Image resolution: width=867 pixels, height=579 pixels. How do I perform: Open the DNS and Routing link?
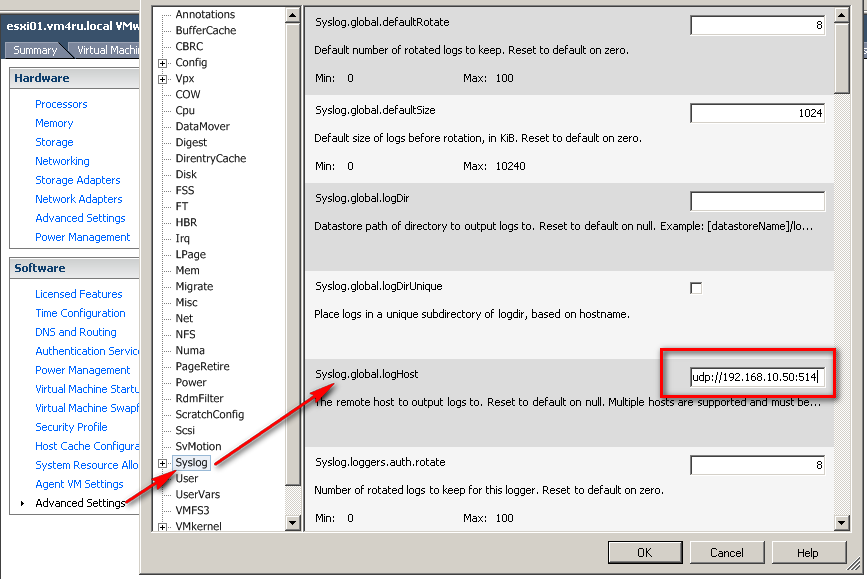pyautogui.click(x=76, y=332)
